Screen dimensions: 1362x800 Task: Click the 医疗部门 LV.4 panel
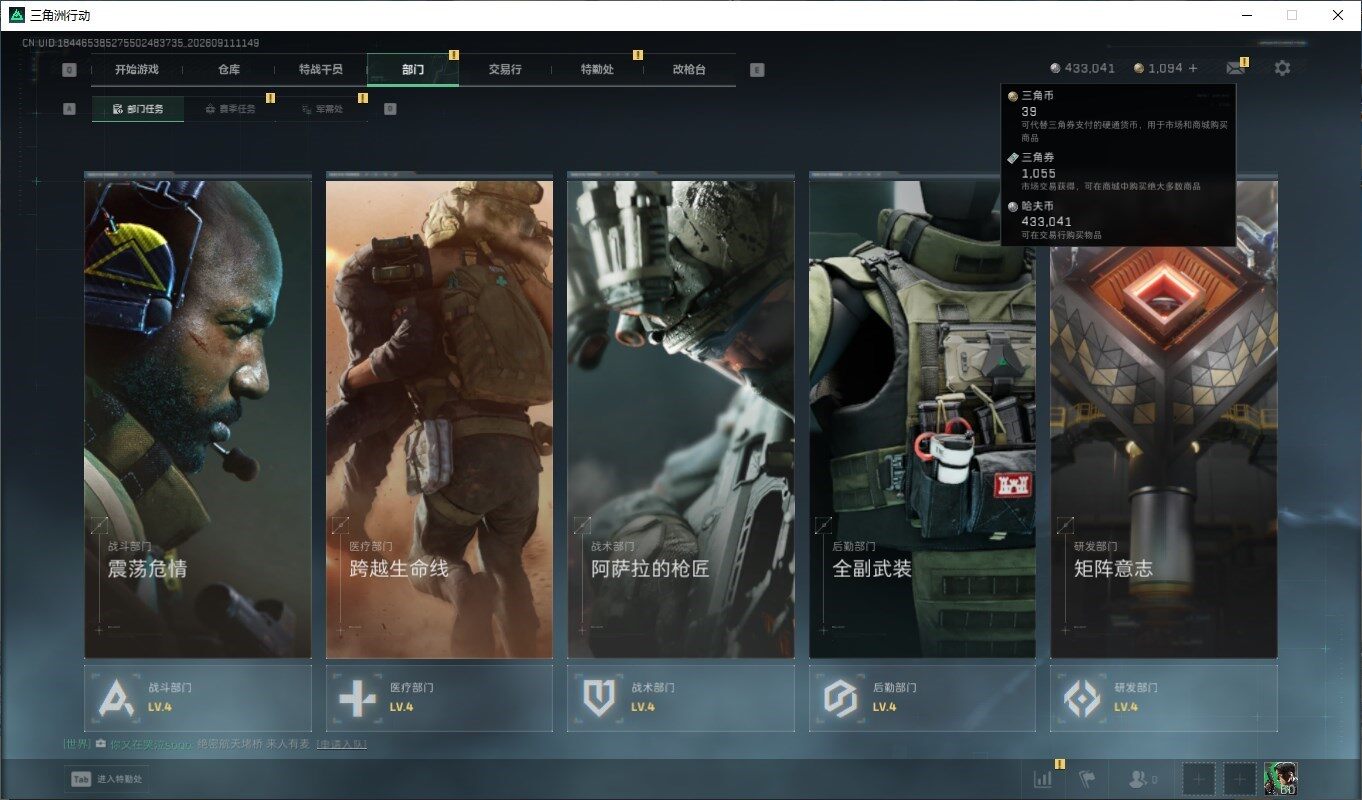[x=439, y=698]
